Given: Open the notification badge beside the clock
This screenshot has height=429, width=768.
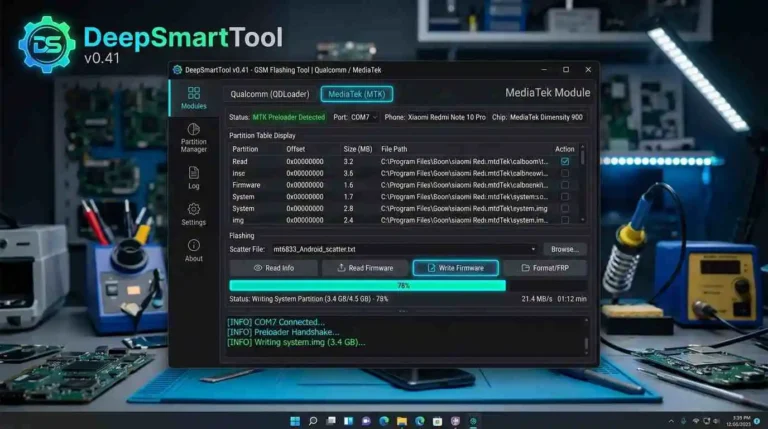Looking at the screenshot, I should point(757,421).
